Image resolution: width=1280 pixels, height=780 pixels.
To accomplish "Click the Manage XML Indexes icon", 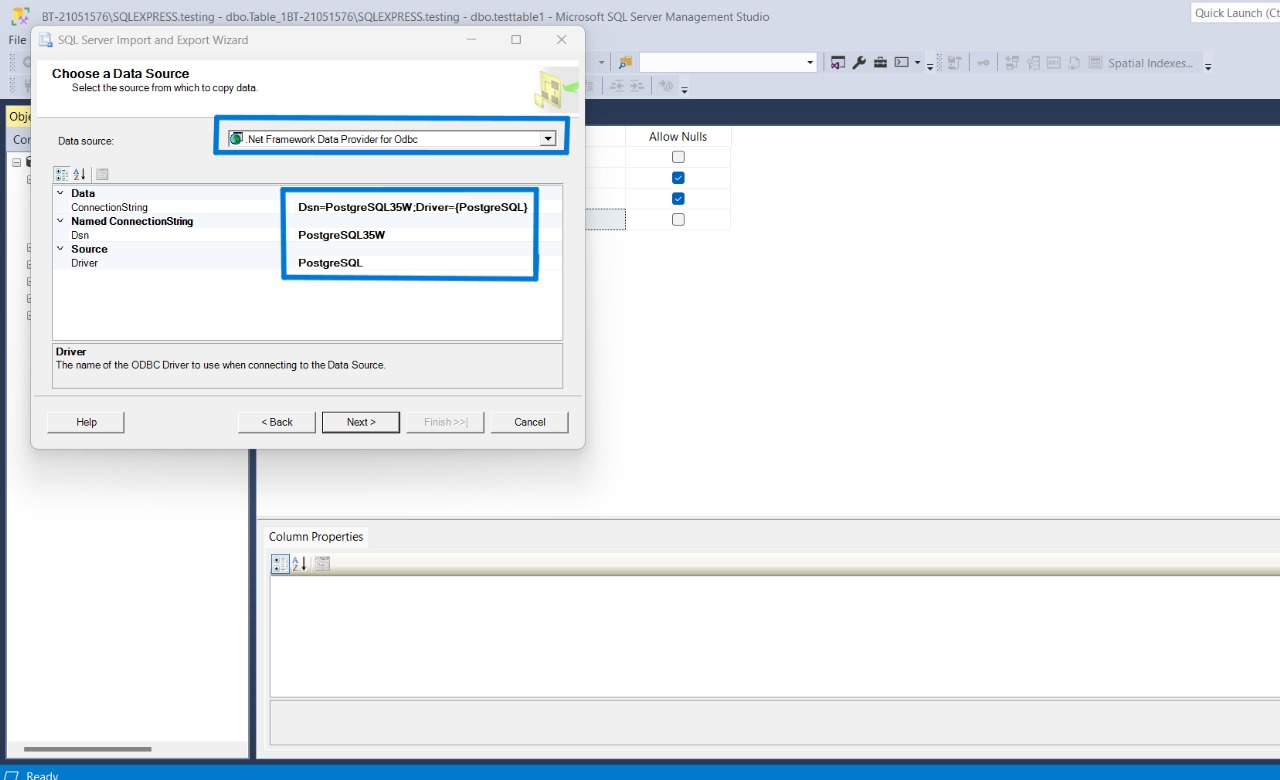I will 1074,63.
